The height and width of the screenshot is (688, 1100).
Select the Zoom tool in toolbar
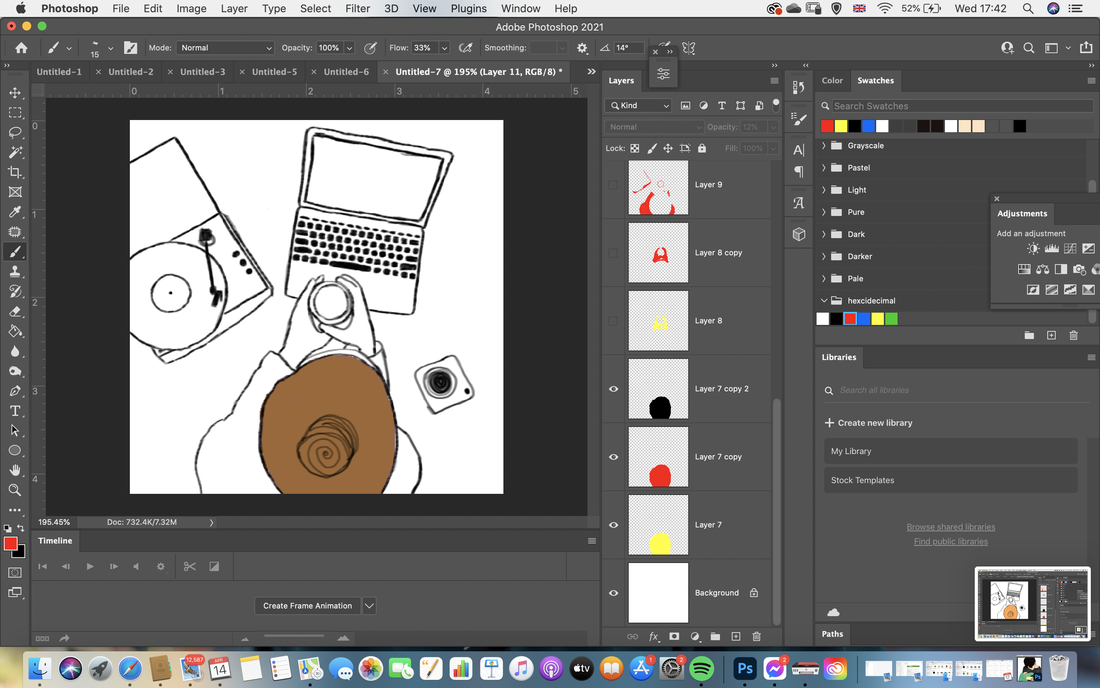pos(15,490)
